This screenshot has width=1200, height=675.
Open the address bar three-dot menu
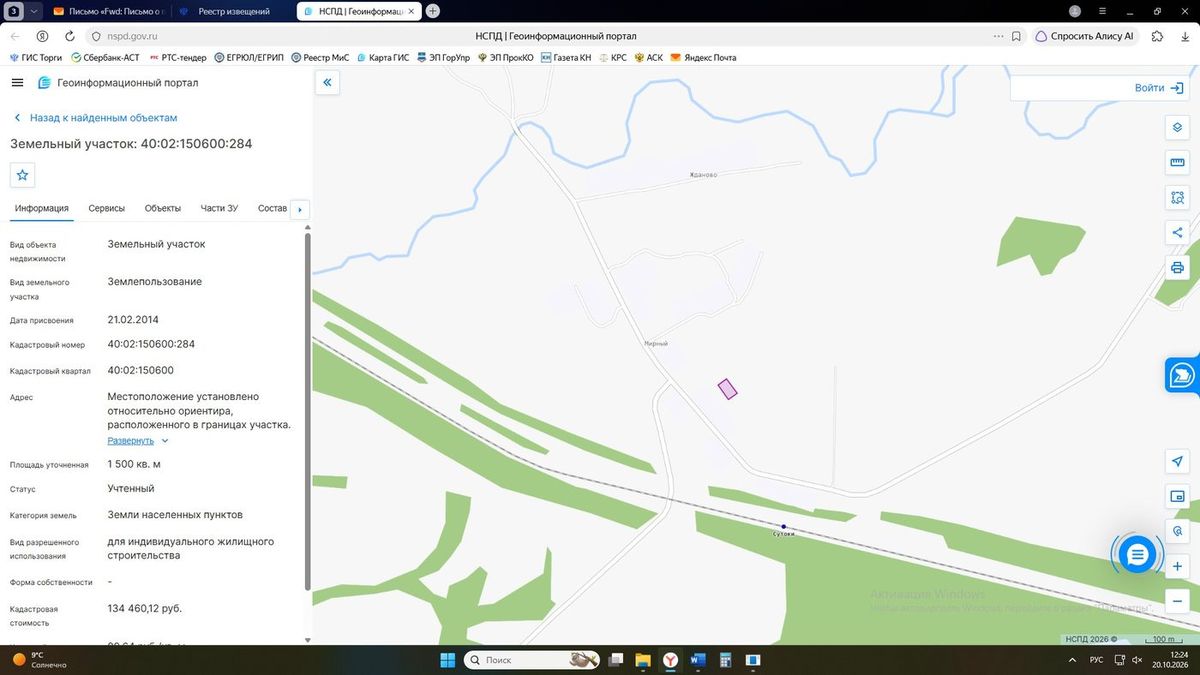pyautogui.click(x=998, y=36)
